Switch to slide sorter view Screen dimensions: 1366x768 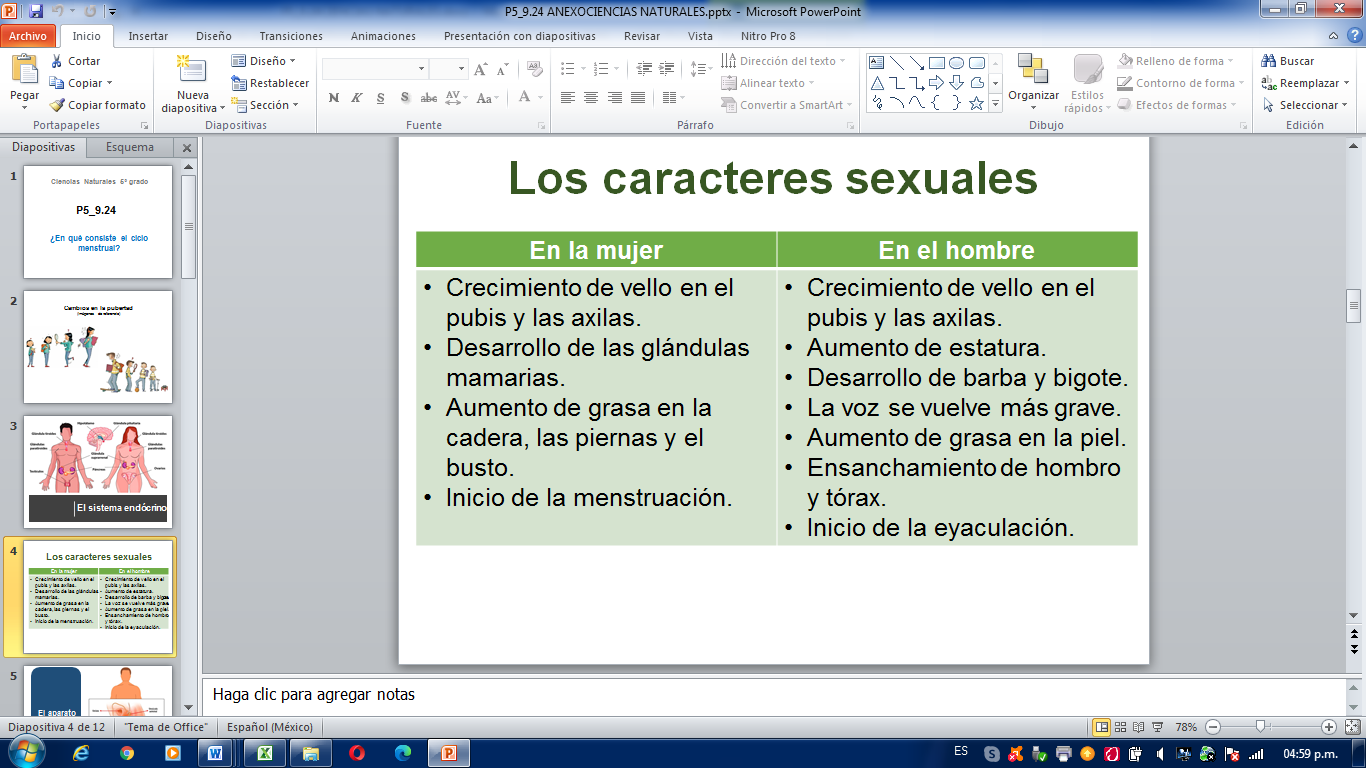tap(1120, 727)
